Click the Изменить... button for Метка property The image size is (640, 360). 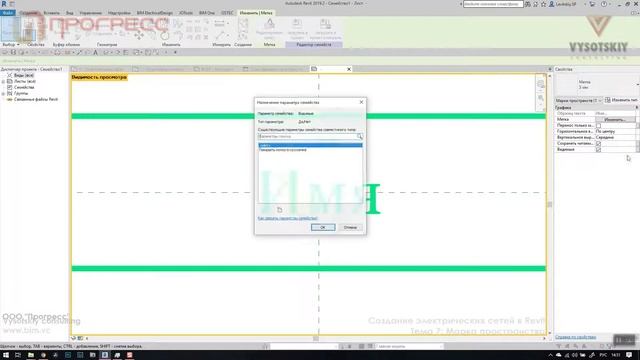(615, 120)
